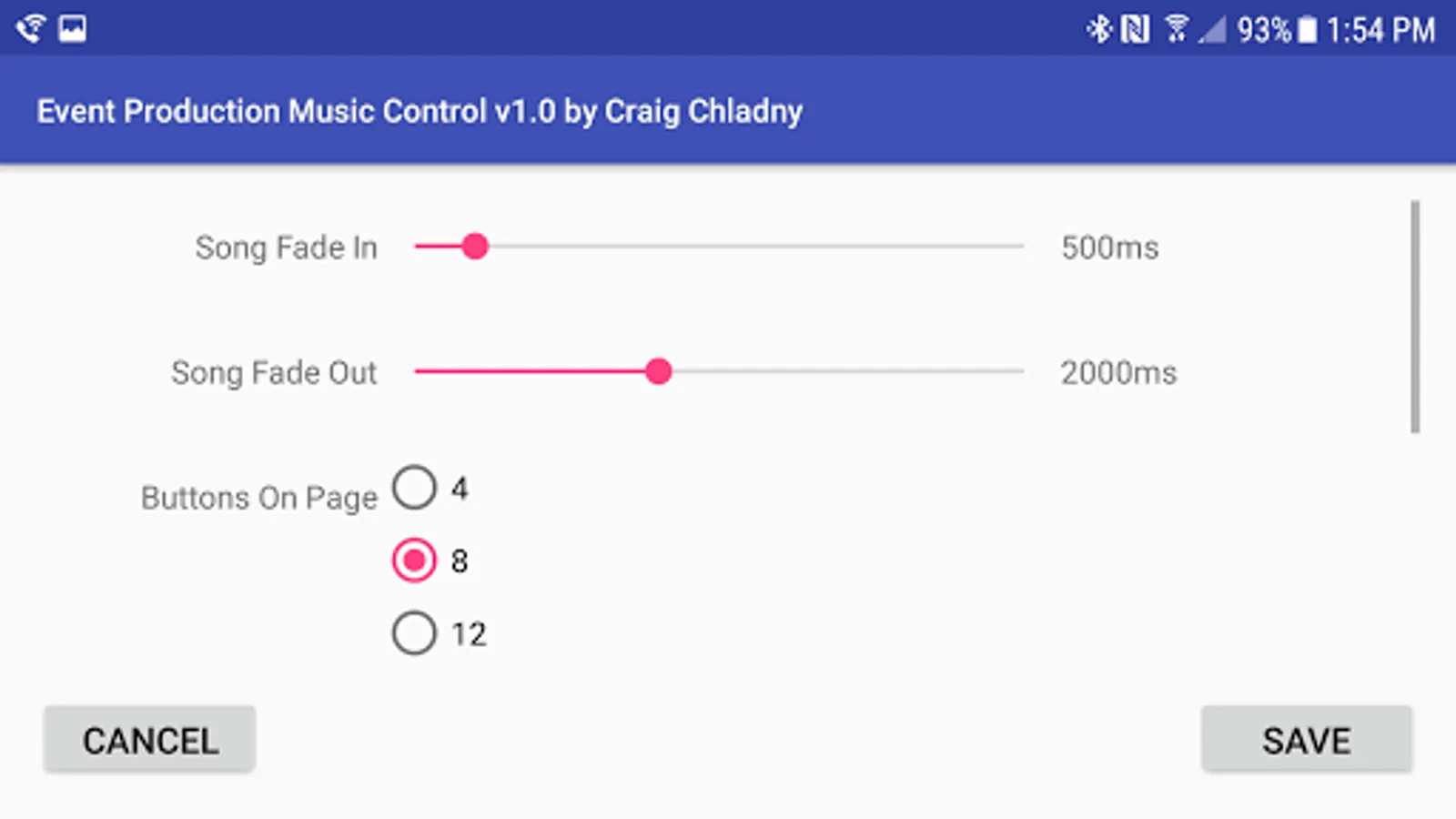Click the Bluetooth icon in status bar
Screen dimensions: 1456x819
1099,29
